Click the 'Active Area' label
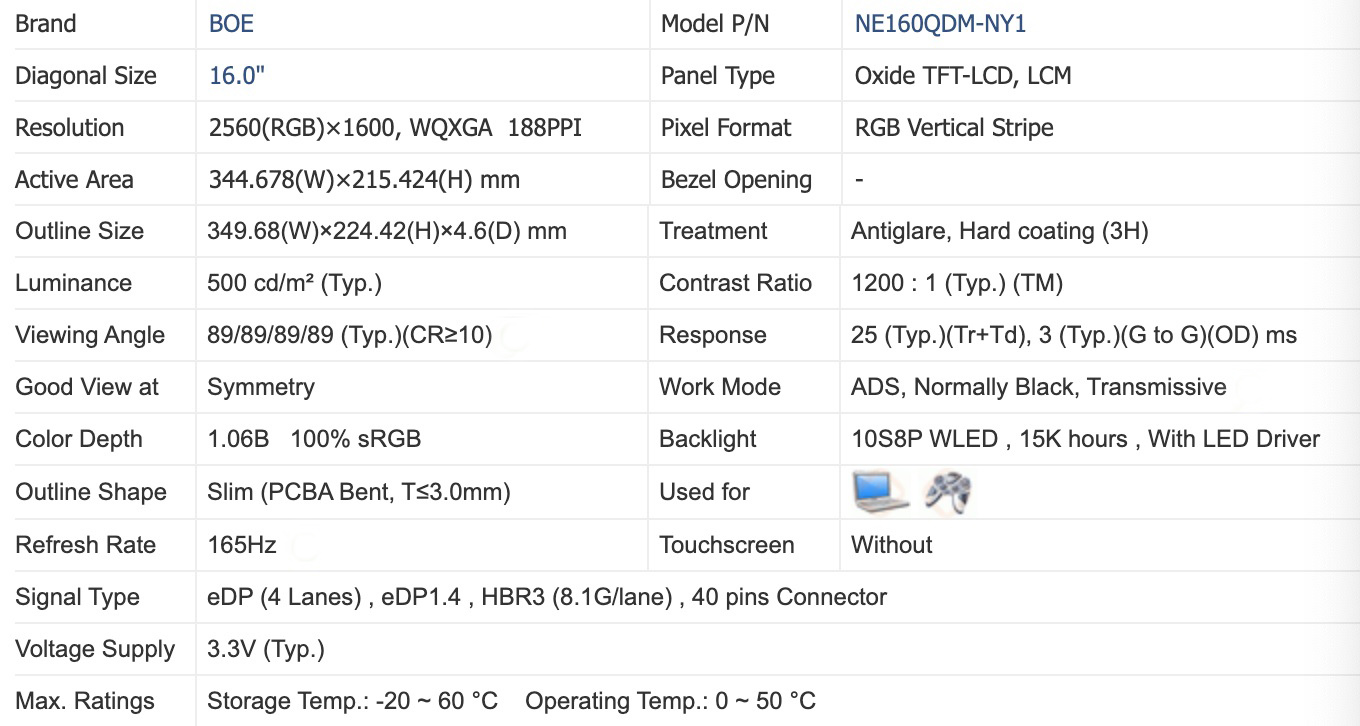Screen dimensions: 1360x726 74,180
